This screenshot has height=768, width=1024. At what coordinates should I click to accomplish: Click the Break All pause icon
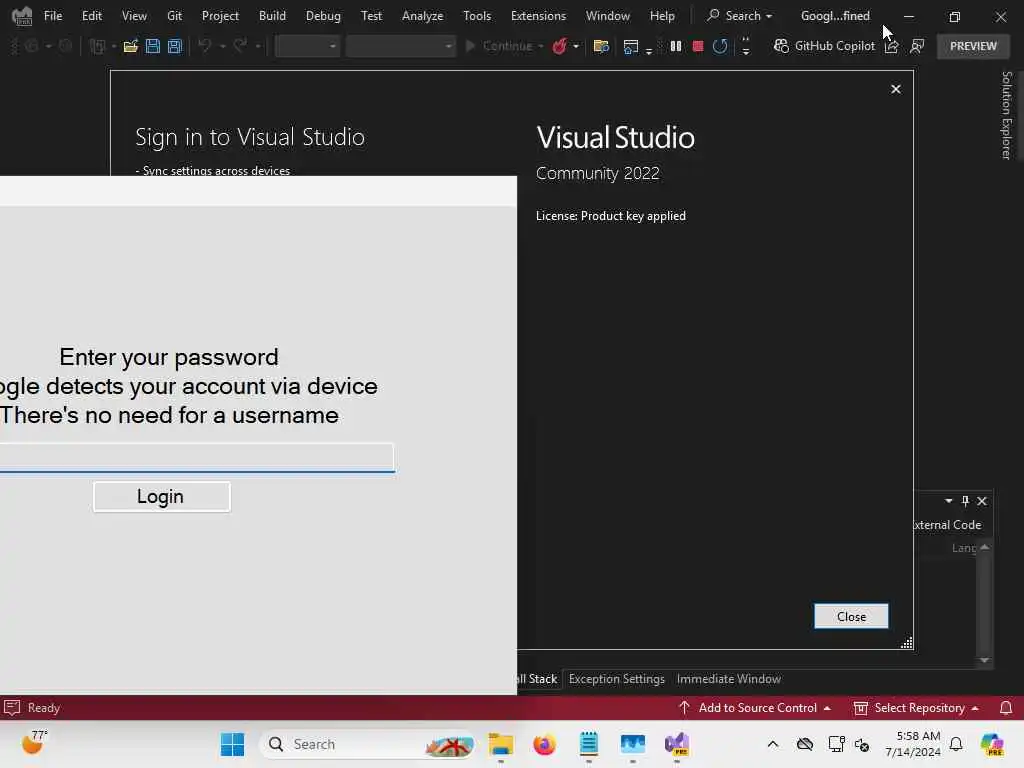[x=676, y=46]
